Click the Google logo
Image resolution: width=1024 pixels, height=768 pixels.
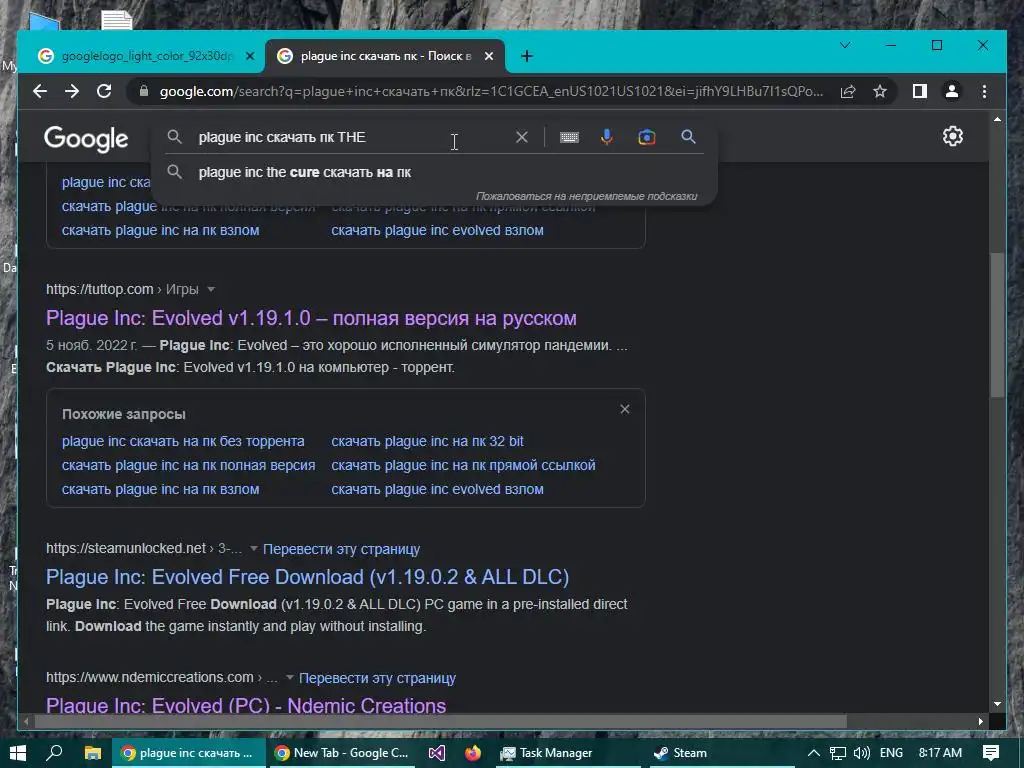tap(86, 138)
